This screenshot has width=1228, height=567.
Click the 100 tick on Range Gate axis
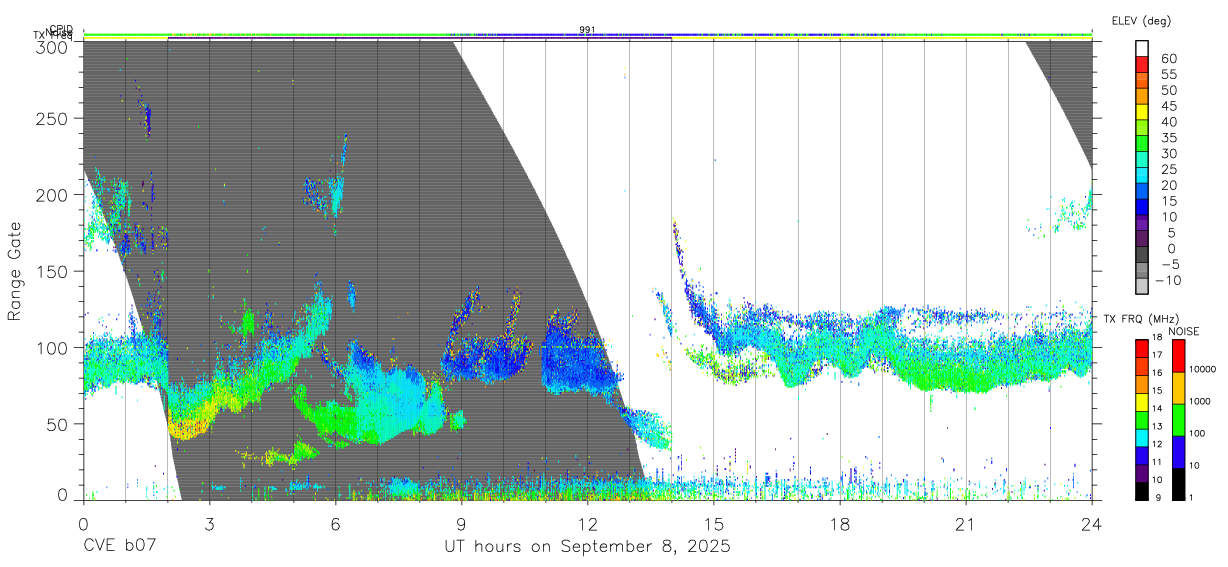coord(53,347)
